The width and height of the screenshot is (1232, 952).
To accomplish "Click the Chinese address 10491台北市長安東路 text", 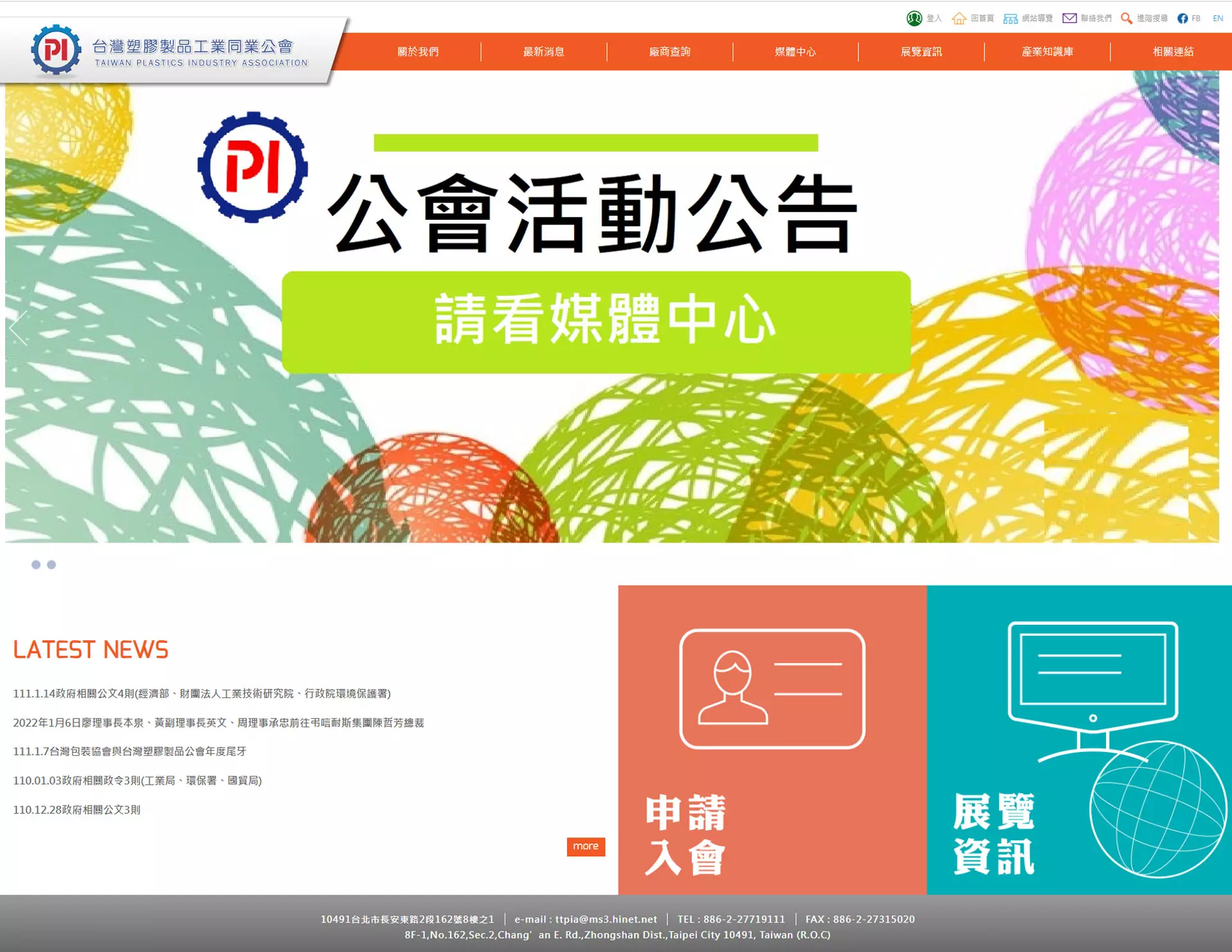I will coord(408,919).
